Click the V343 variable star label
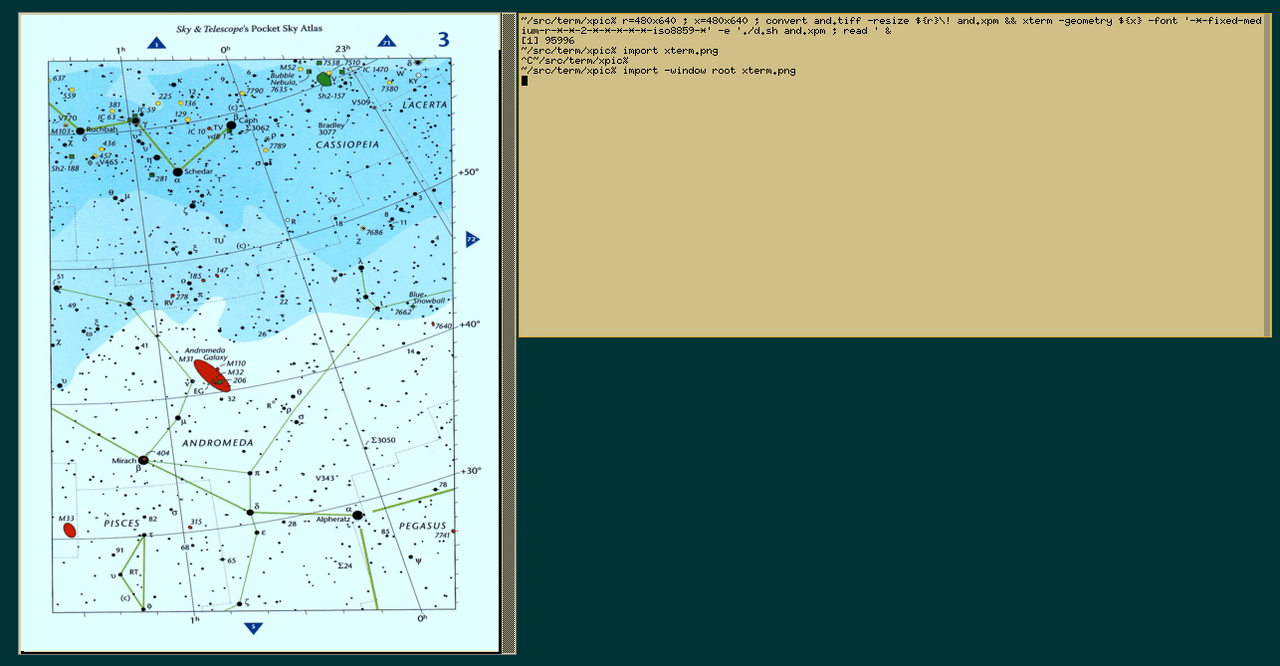The height and width of the screenshot is (666, 1280). [326, 477]
